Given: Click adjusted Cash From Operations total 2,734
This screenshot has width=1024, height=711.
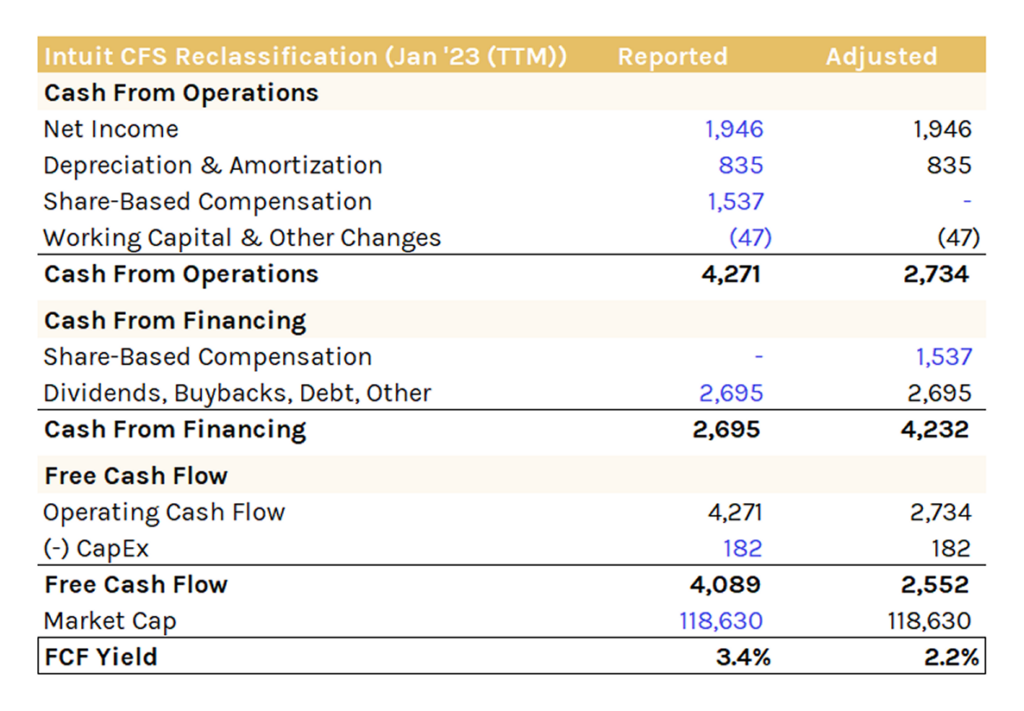Looking at the screenshot, I should [936, 274].
